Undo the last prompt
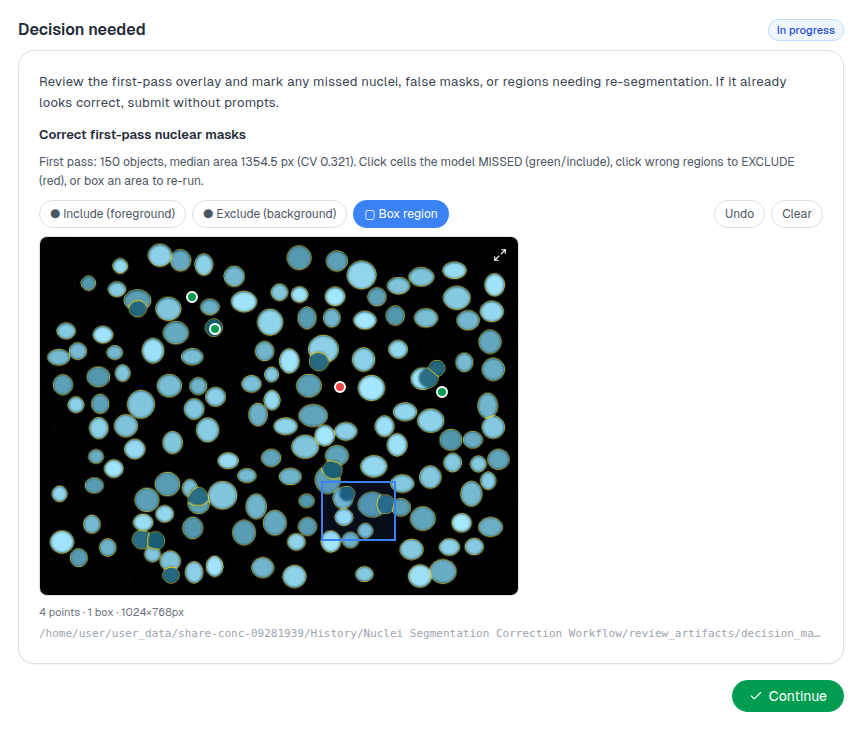862x729 pixels. pyautogui.click(x=739, y=214)
